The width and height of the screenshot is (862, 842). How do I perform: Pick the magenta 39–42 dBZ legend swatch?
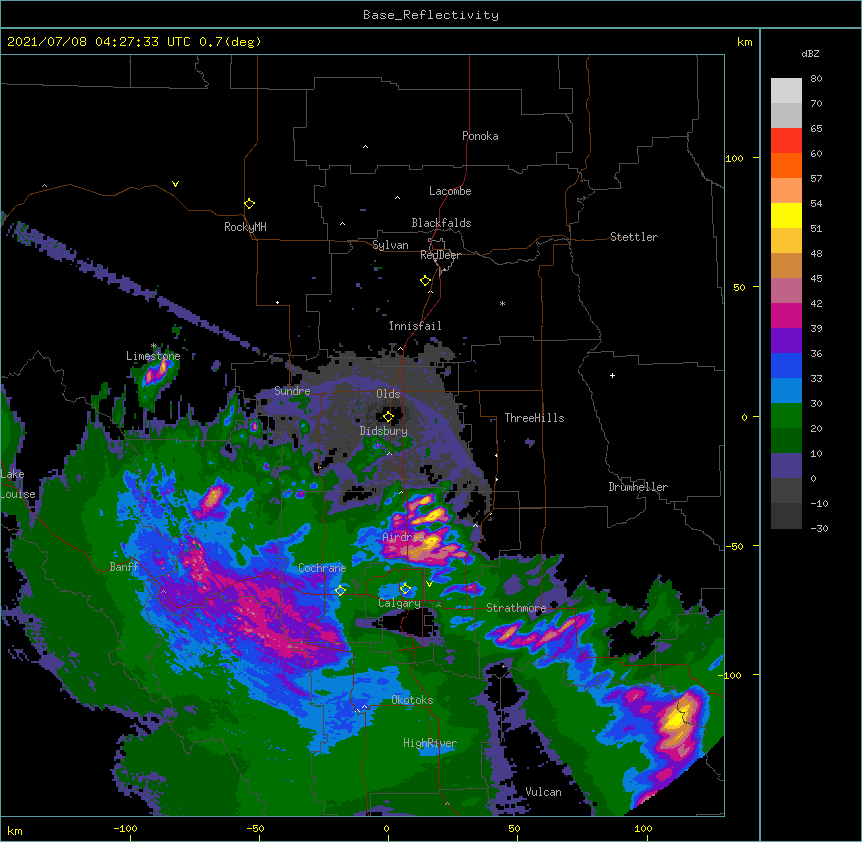[786, 315]
